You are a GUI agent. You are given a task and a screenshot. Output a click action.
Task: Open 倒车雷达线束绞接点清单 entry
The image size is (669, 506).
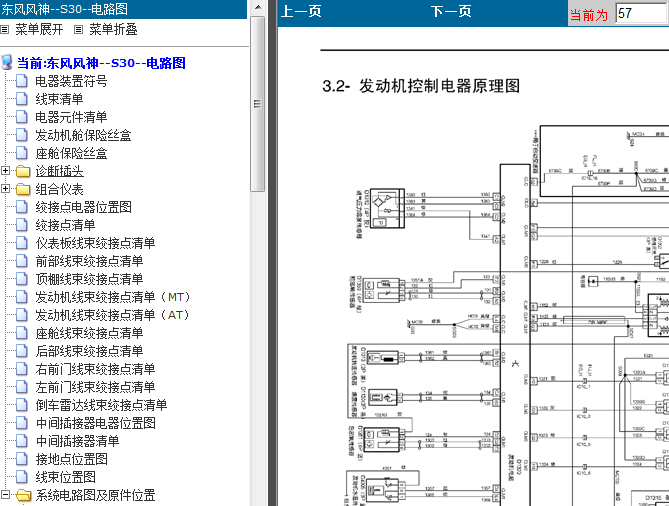(101, 405)
